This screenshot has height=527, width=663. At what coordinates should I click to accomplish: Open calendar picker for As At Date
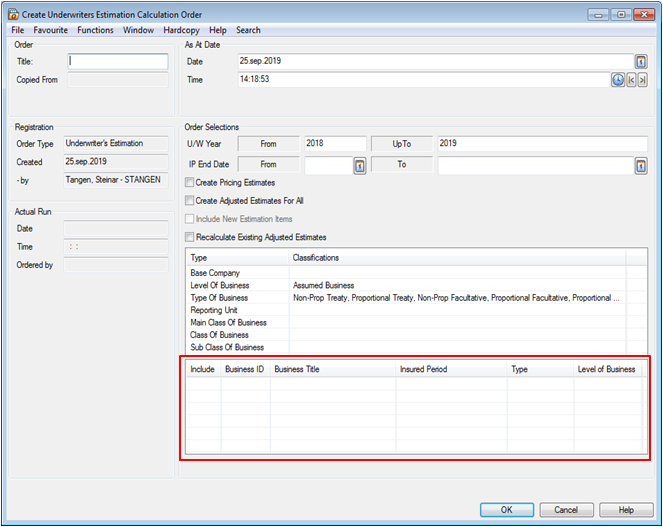[x=641, y=62]
